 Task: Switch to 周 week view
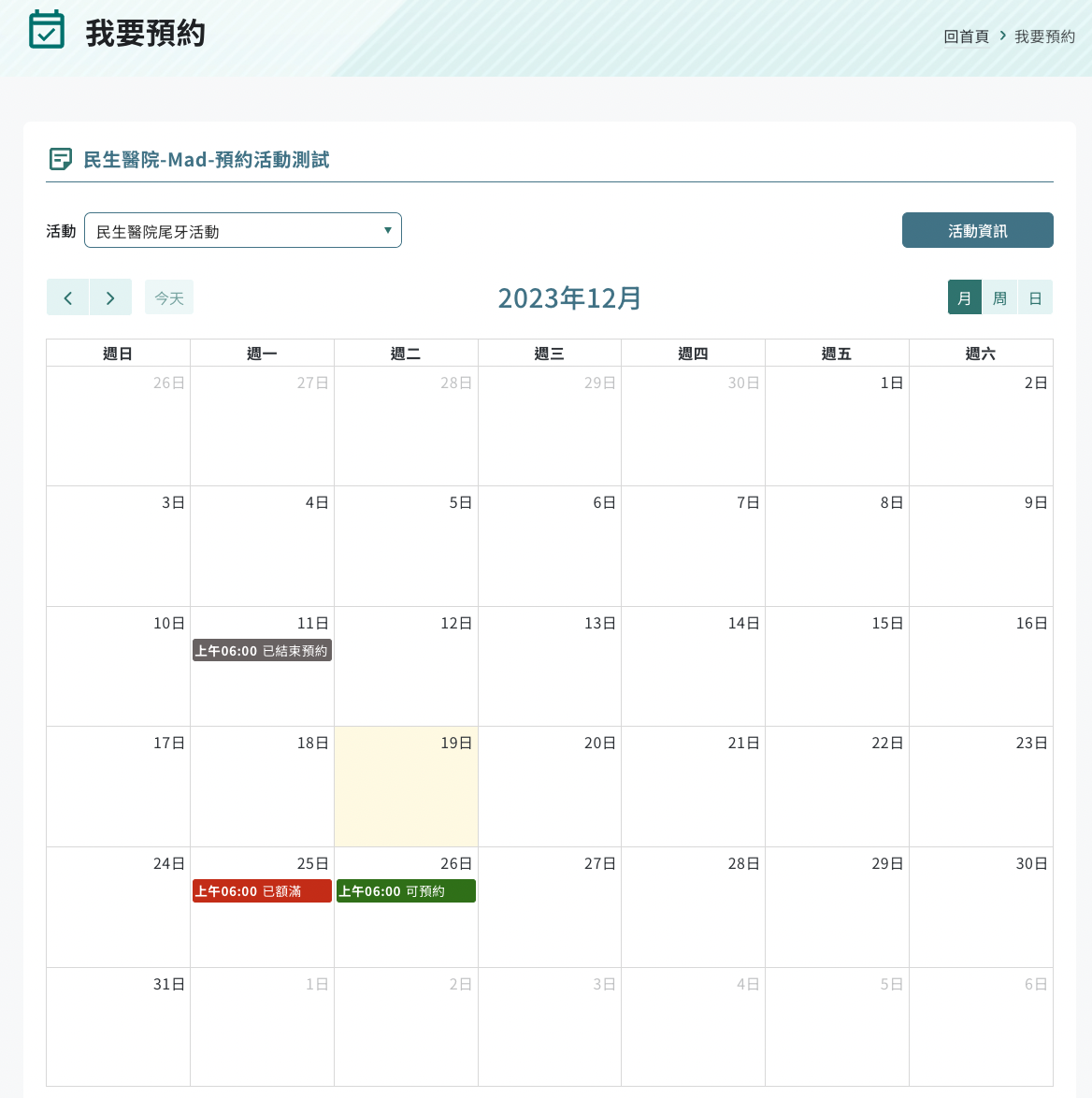click(999, 297)
